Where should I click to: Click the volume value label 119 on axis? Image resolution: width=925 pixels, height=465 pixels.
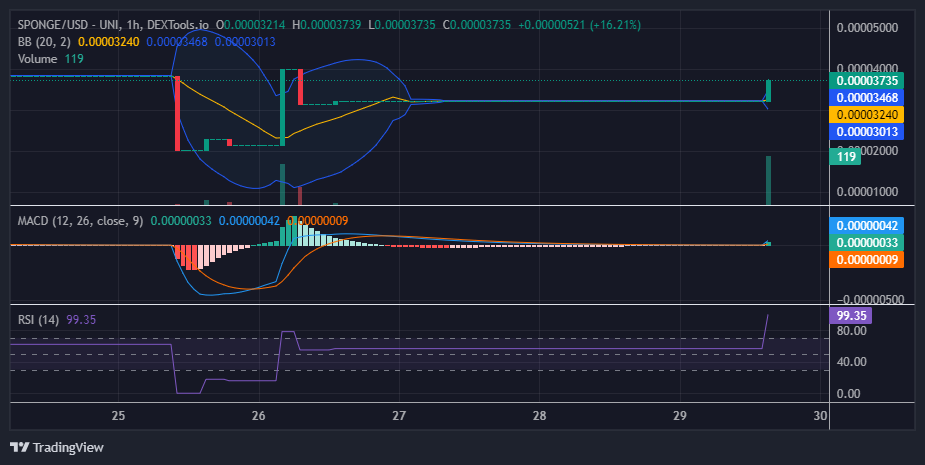coord(845,157)
